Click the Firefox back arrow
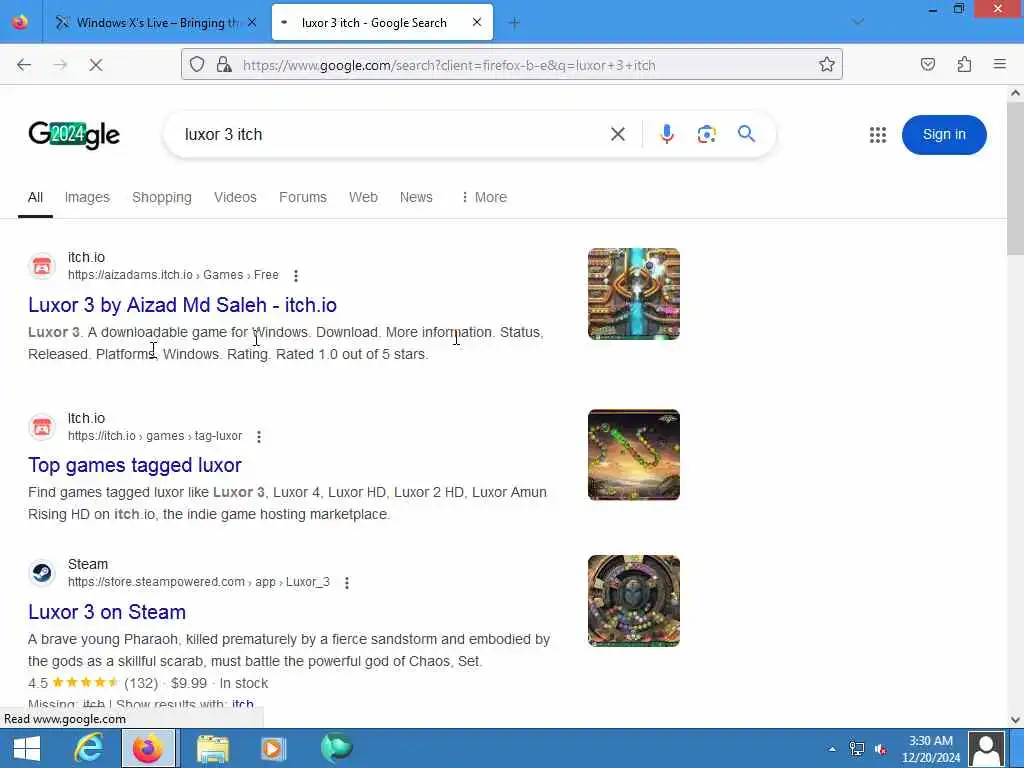The image size is (1024, 768). coord(24,65)
